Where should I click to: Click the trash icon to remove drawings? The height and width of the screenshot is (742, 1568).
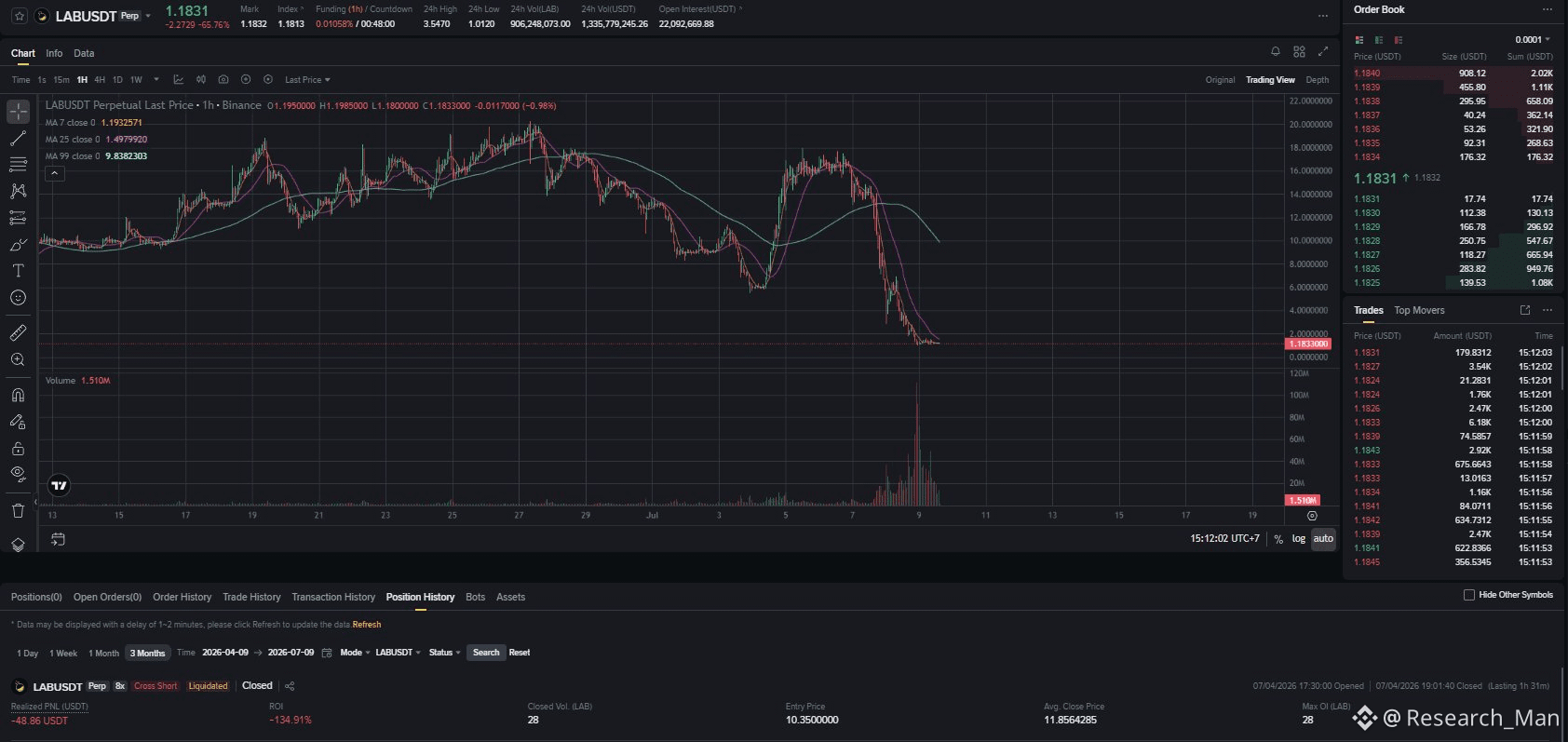(18, 510)
